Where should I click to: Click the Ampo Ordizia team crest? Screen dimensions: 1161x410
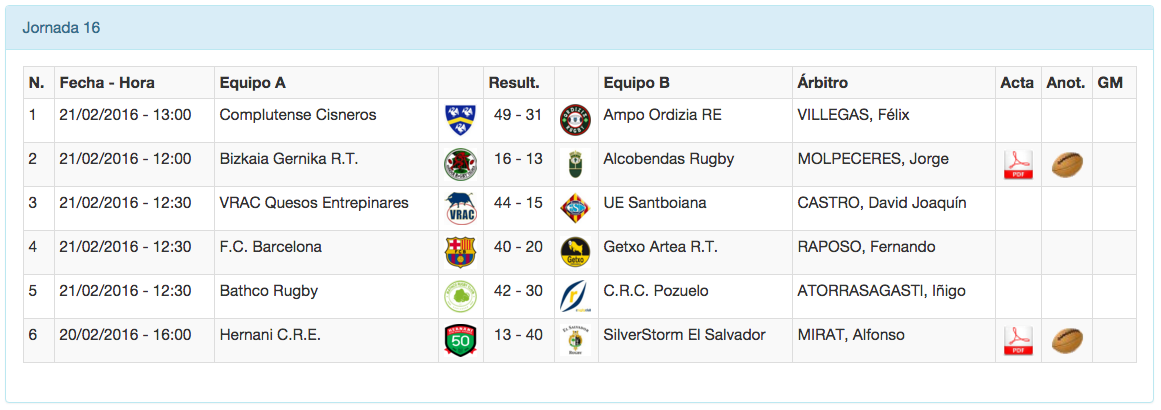point(575,121)
